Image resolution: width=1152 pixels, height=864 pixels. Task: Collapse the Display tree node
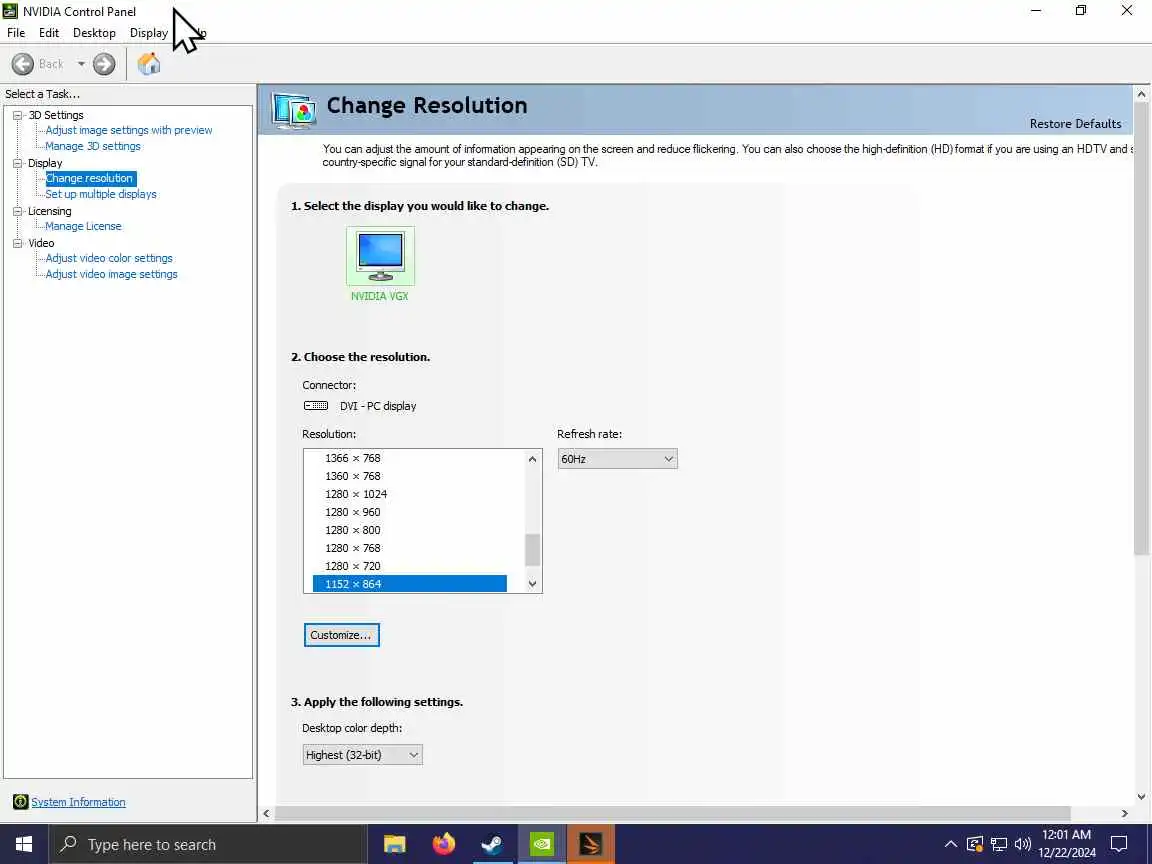click(x=18, y=163)
